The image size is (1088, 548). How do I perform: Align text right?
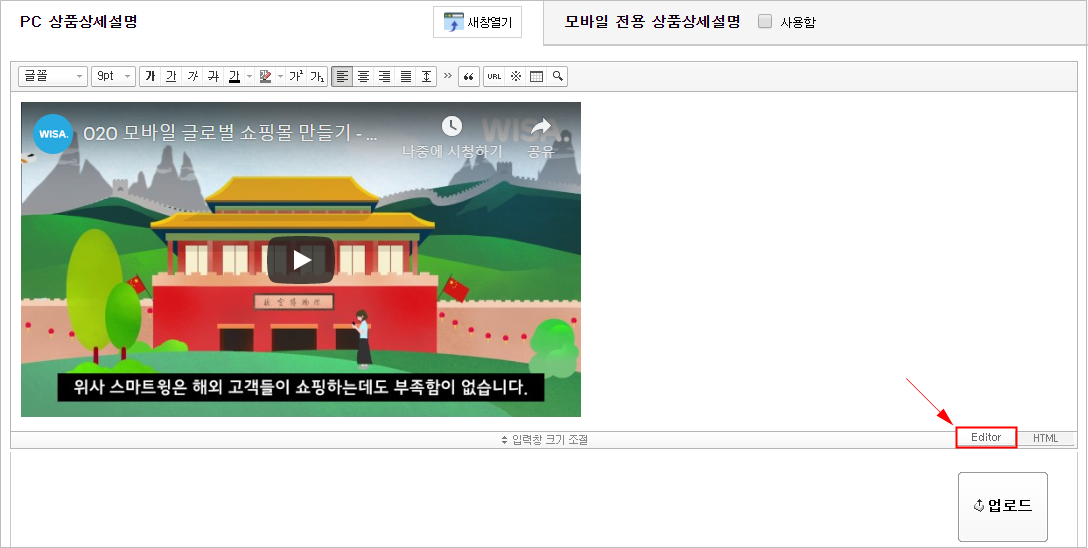coord(384,76)
